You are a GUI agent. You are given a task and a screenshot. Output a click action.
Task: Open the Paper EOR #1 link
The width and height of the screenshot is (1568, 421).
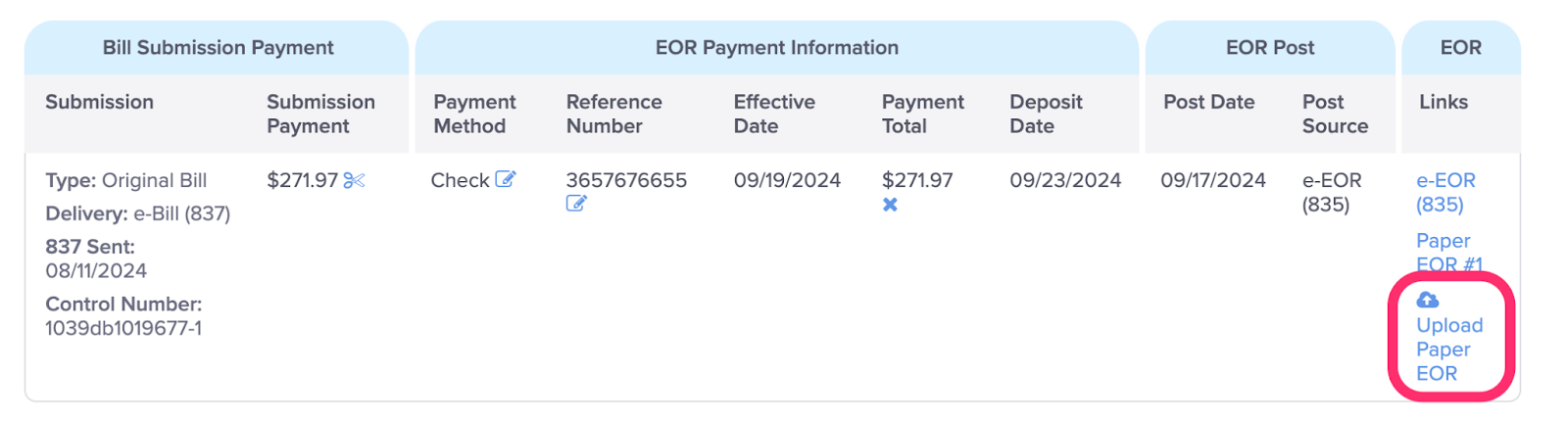click(1448, 252)
